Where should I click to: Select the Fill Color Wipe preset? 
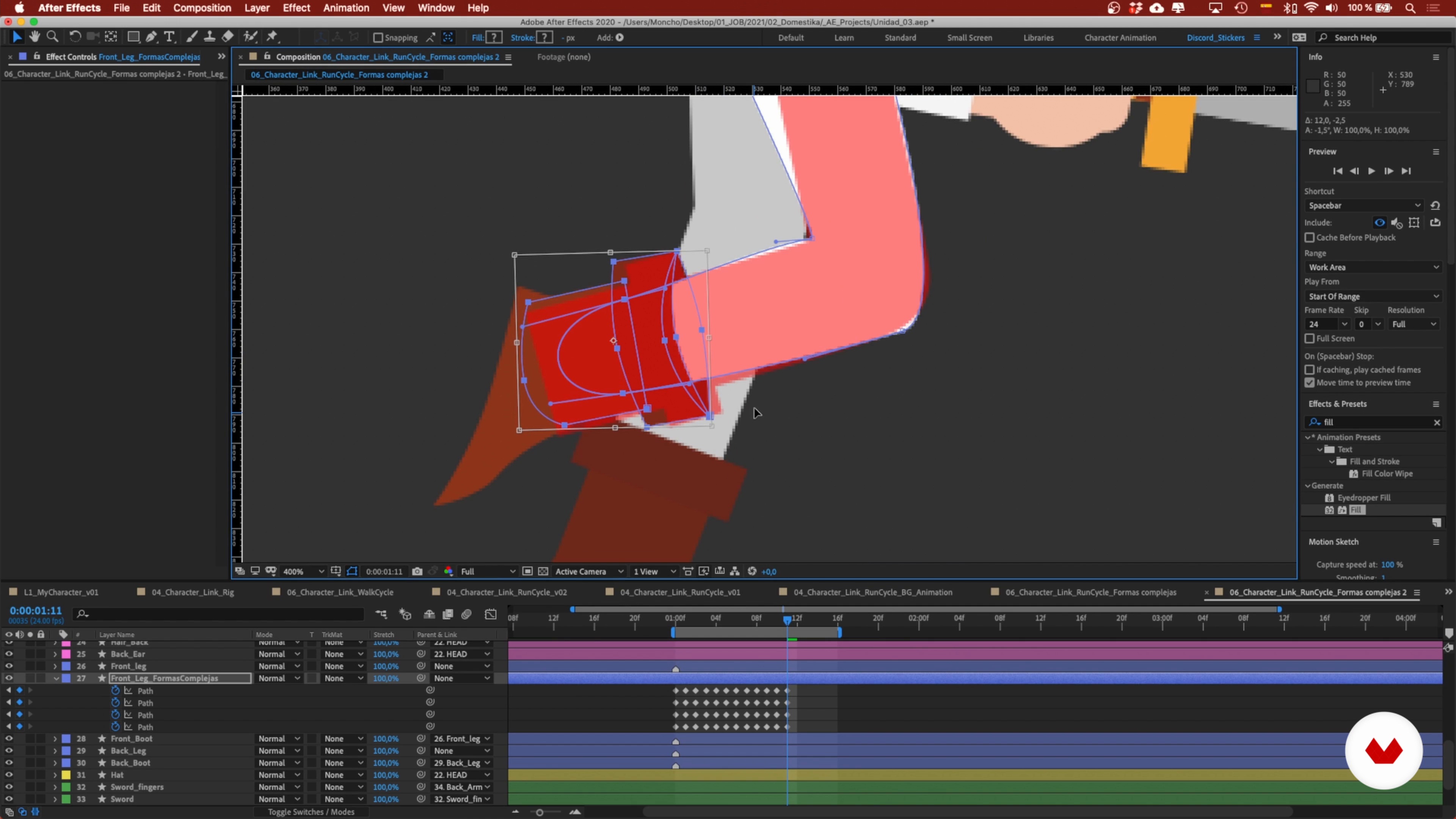1387,474
